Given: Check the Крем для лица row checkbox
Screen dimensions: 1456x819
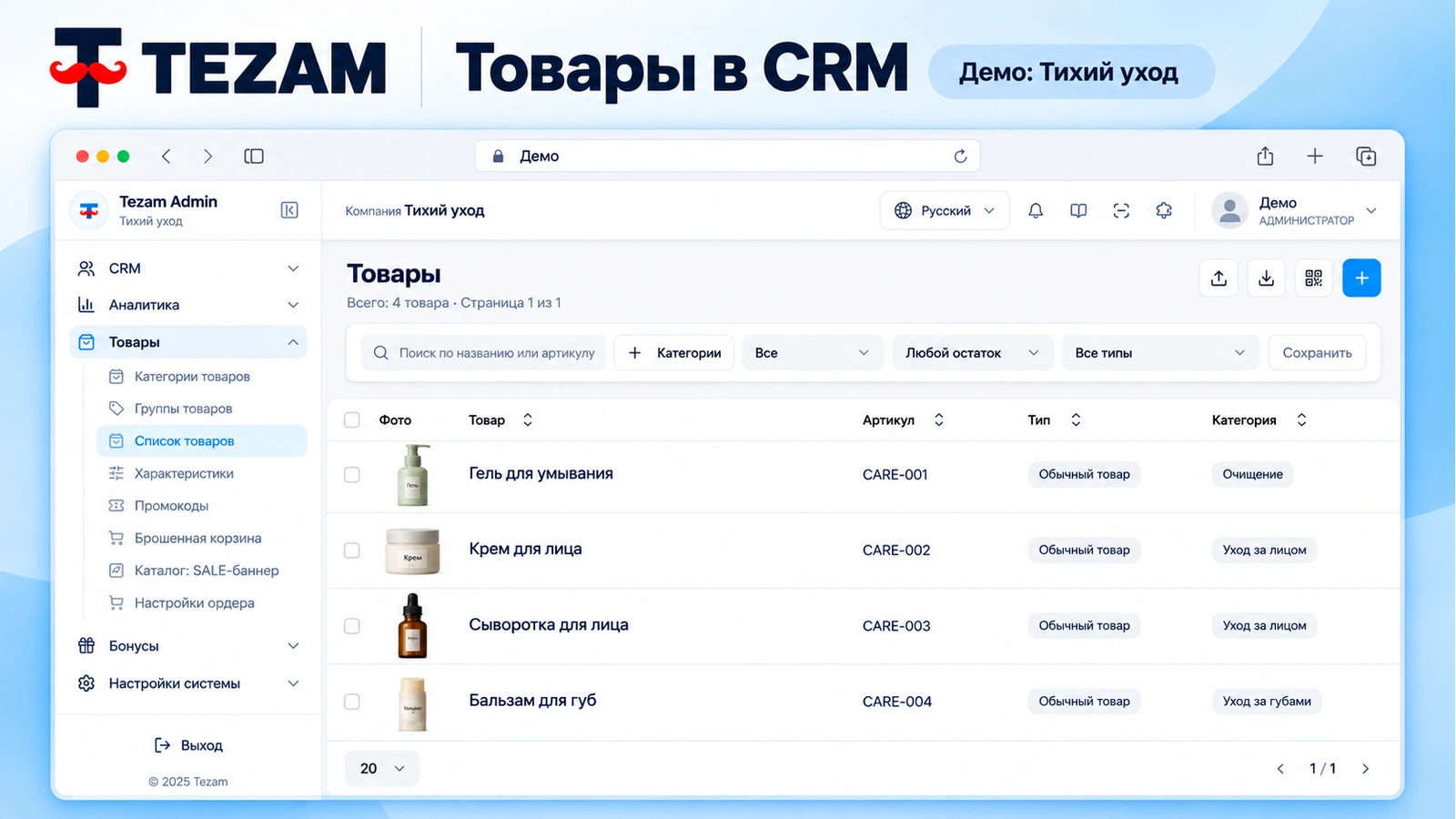Looking at the screenshot, I should click(352, 551).
